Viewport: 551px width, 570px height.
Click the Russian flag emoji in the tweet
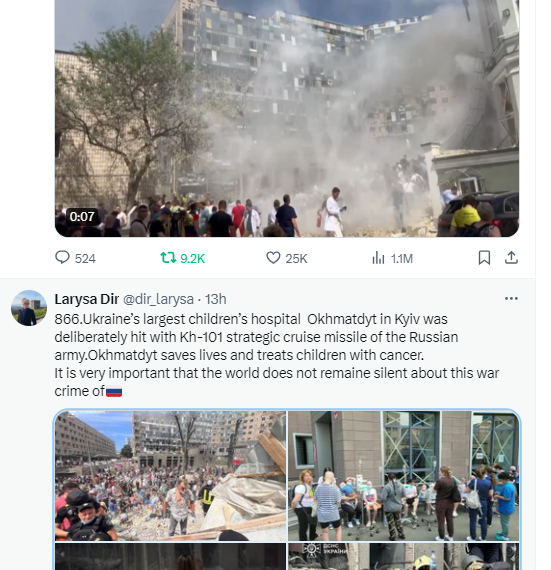tap(114, 392)
